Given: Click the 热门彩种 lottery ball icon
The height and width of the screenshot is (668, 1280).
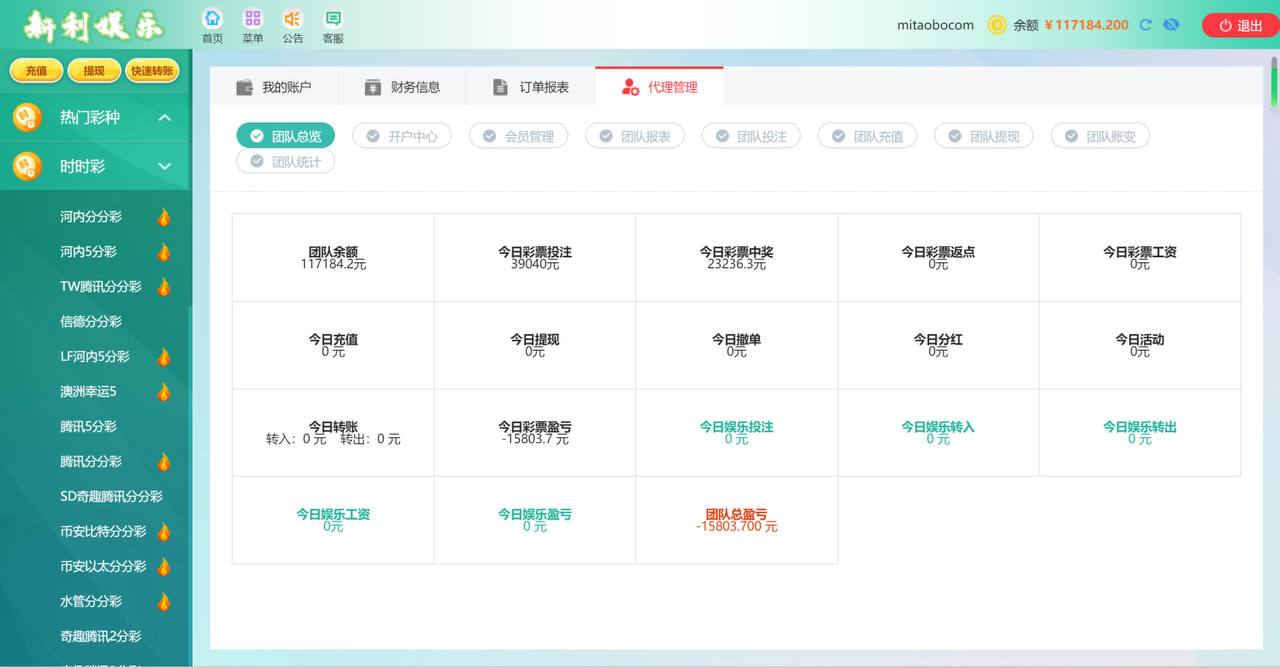Looking at the screenshot, I should coord(27,118).
